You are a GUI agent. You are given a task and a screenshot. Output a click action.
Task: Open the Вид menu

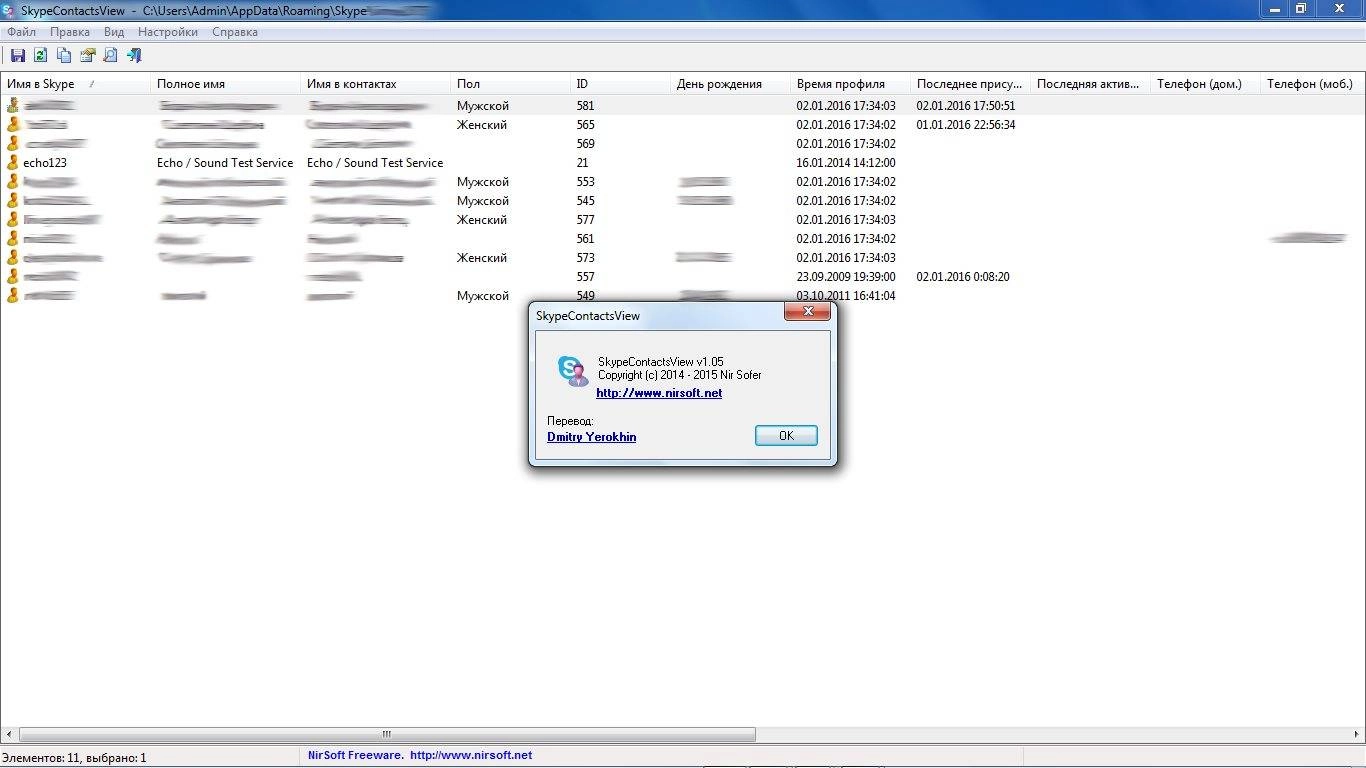(114, 32)
